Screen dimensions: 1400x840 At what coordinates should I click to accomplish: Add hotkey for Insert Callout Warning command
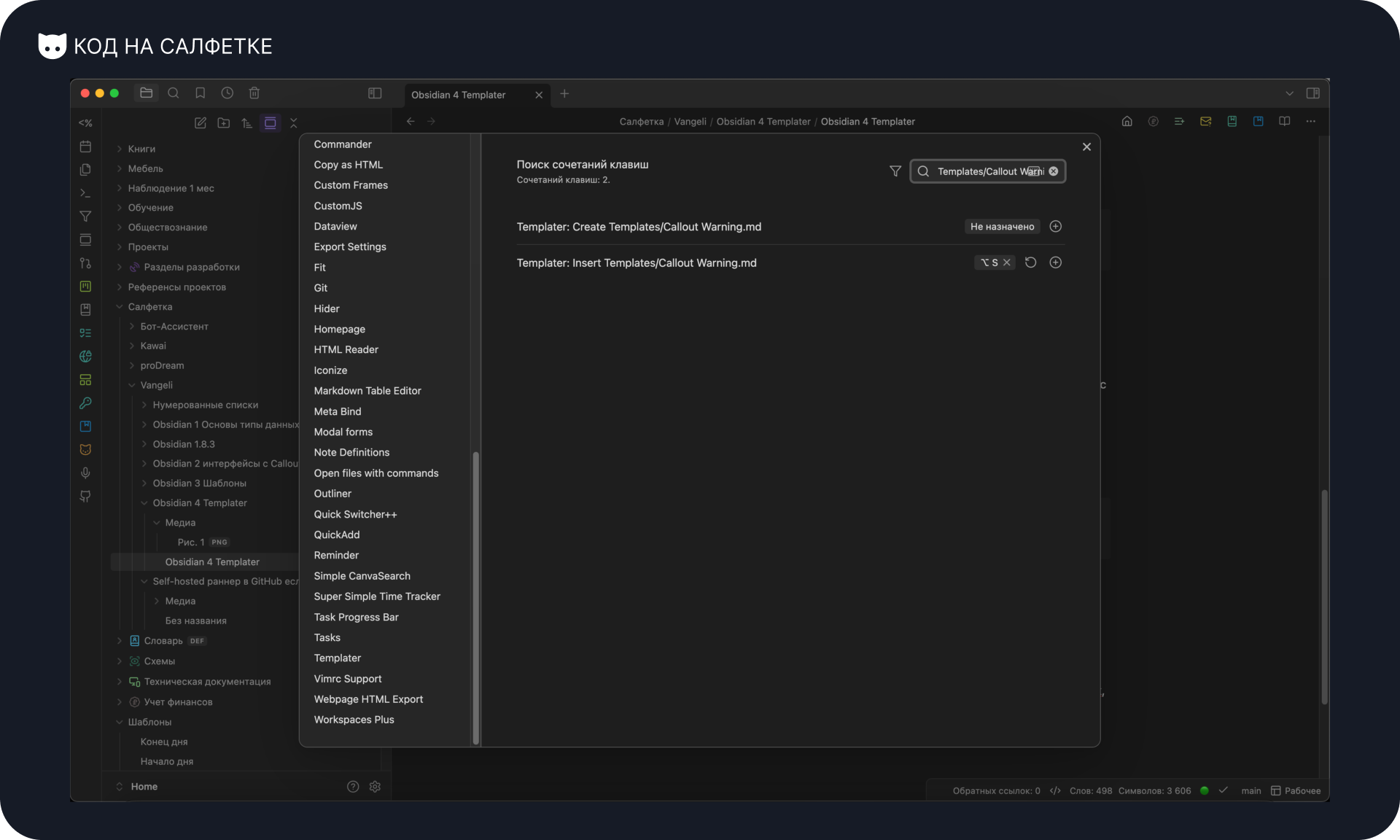tap(1055, 262)
